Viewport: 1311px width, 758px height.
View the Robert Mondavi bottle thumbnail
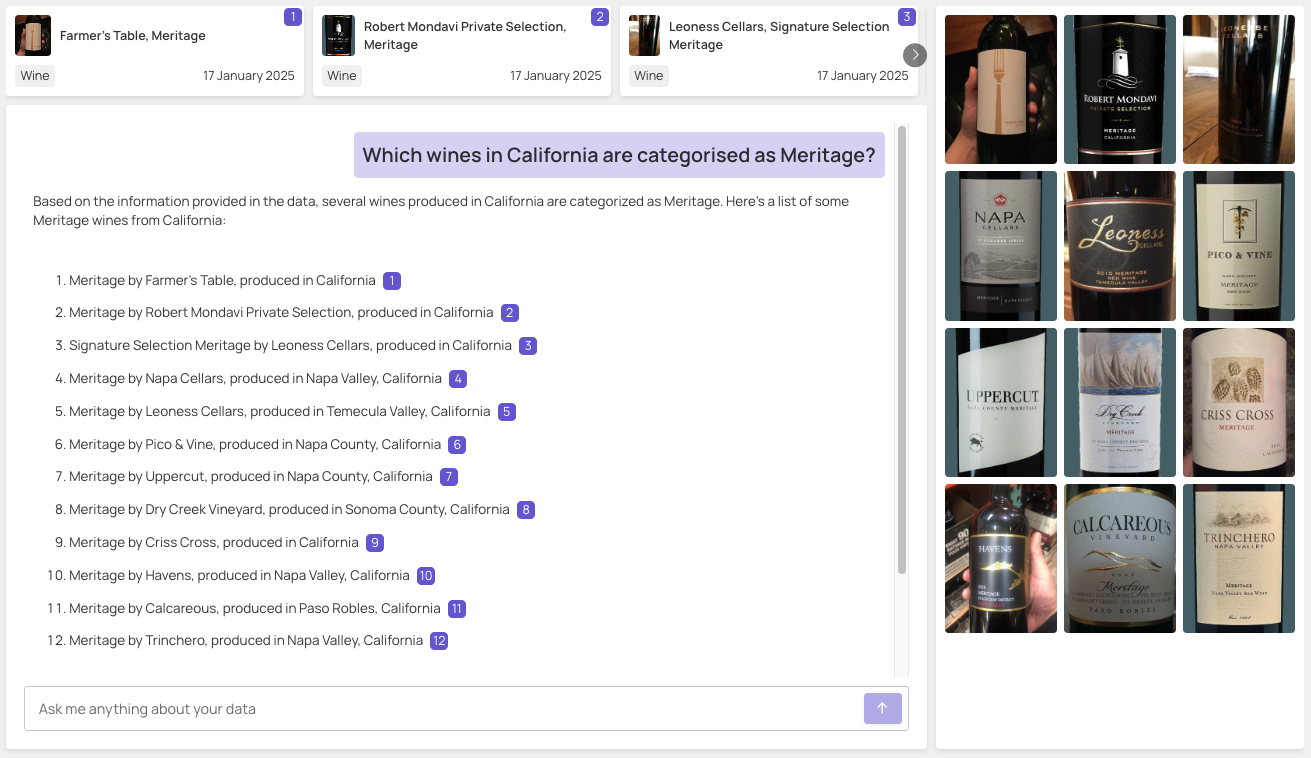click(x=1119, y=89)
